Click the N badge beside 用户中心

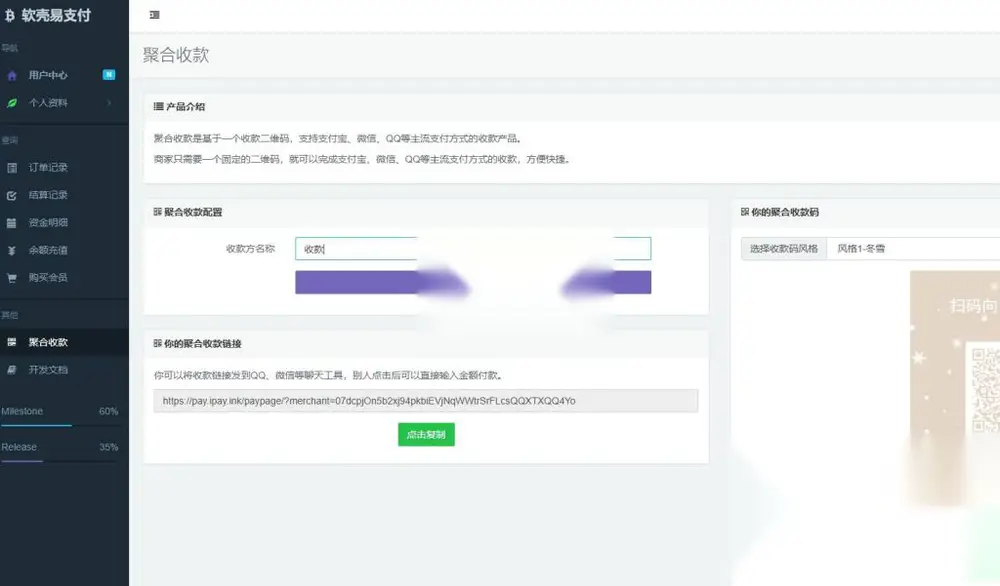tap(109, 75)
